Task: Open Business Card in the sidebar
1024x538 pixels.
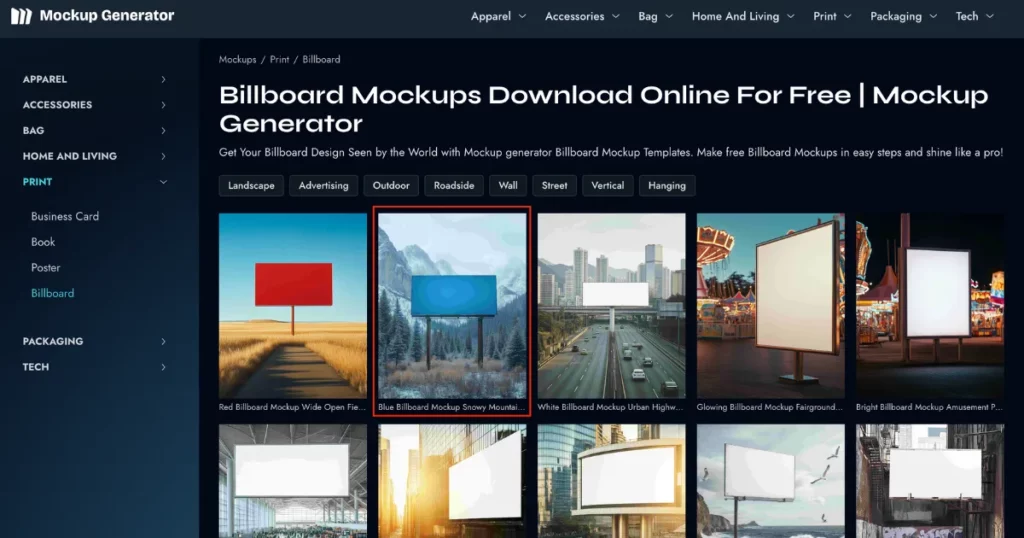Action: [x=65, y=216]
